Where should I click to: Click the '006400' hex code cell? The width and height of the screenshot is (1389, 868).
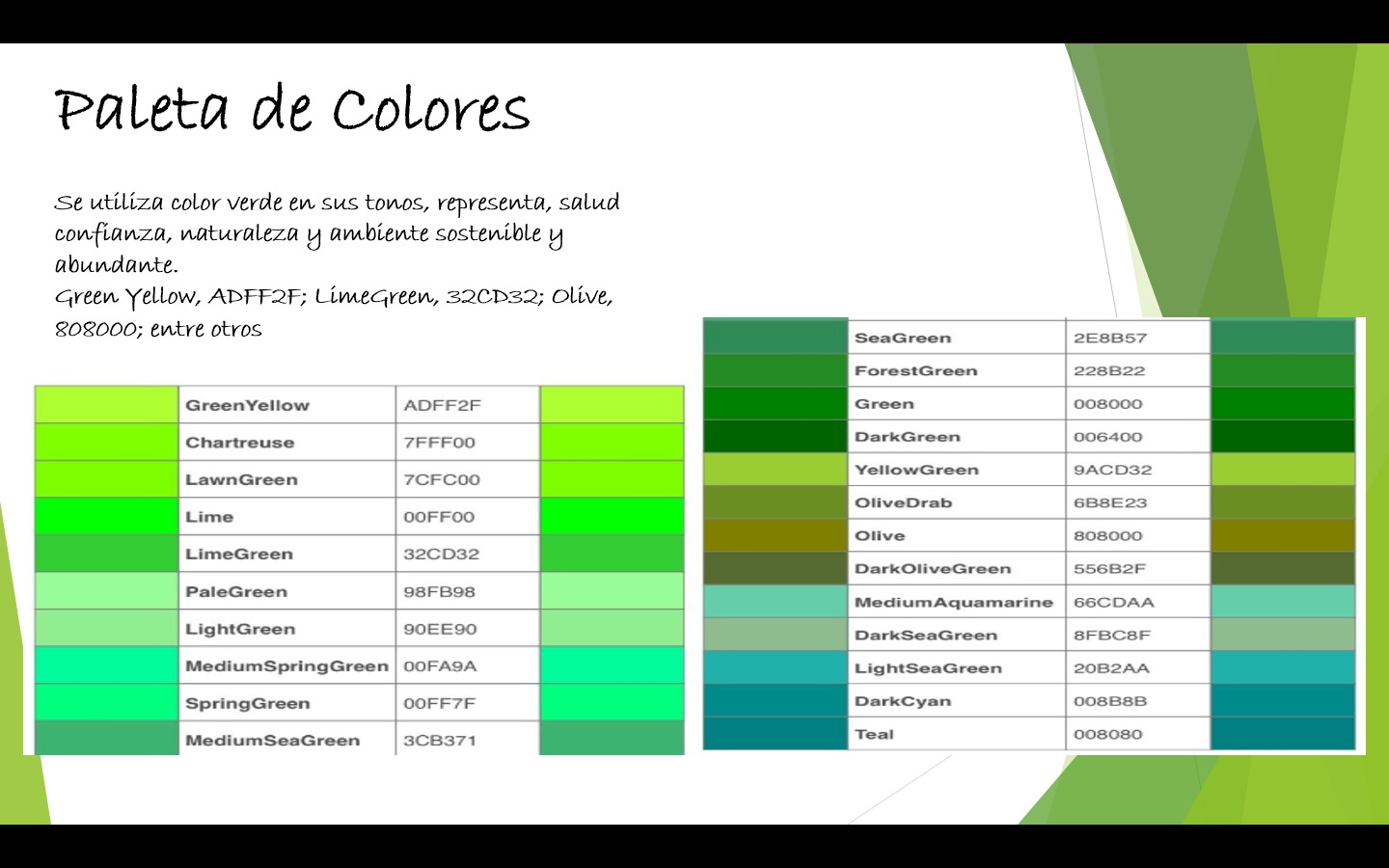(1138, 437)
